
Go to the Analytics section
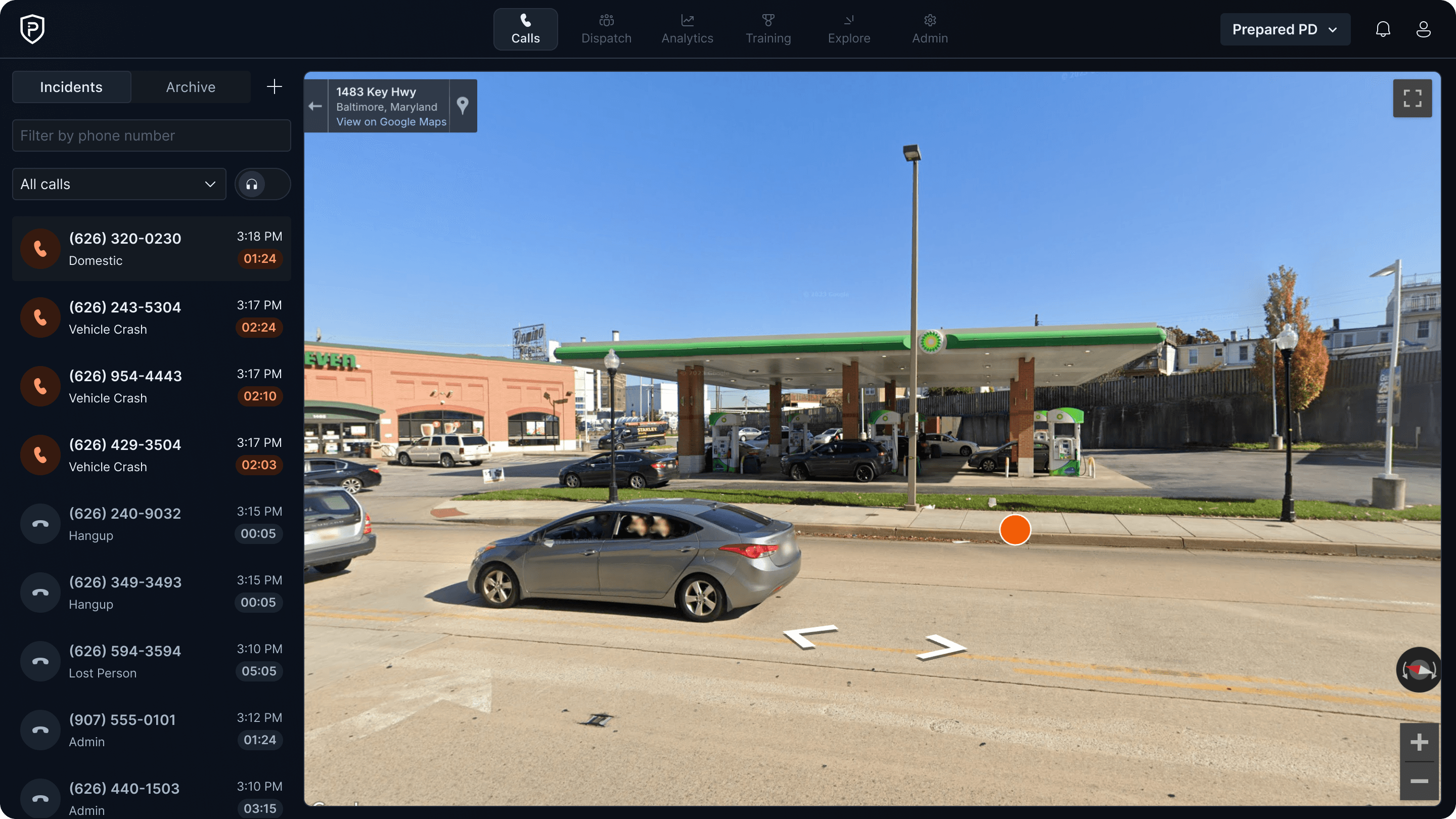[687, 29]
